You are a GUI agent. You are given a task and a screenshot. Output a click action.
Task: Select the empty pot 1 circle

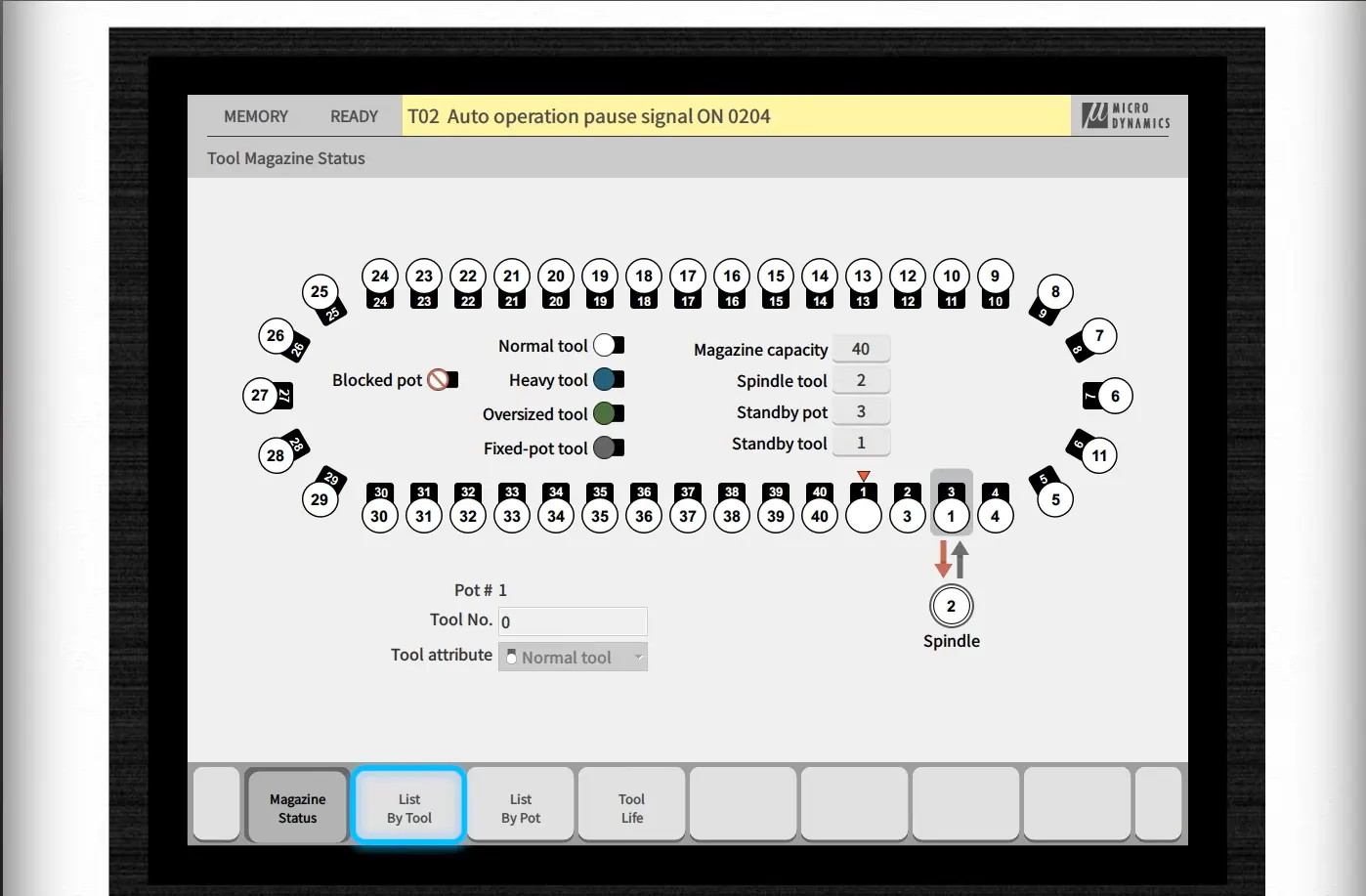[863, 515]
